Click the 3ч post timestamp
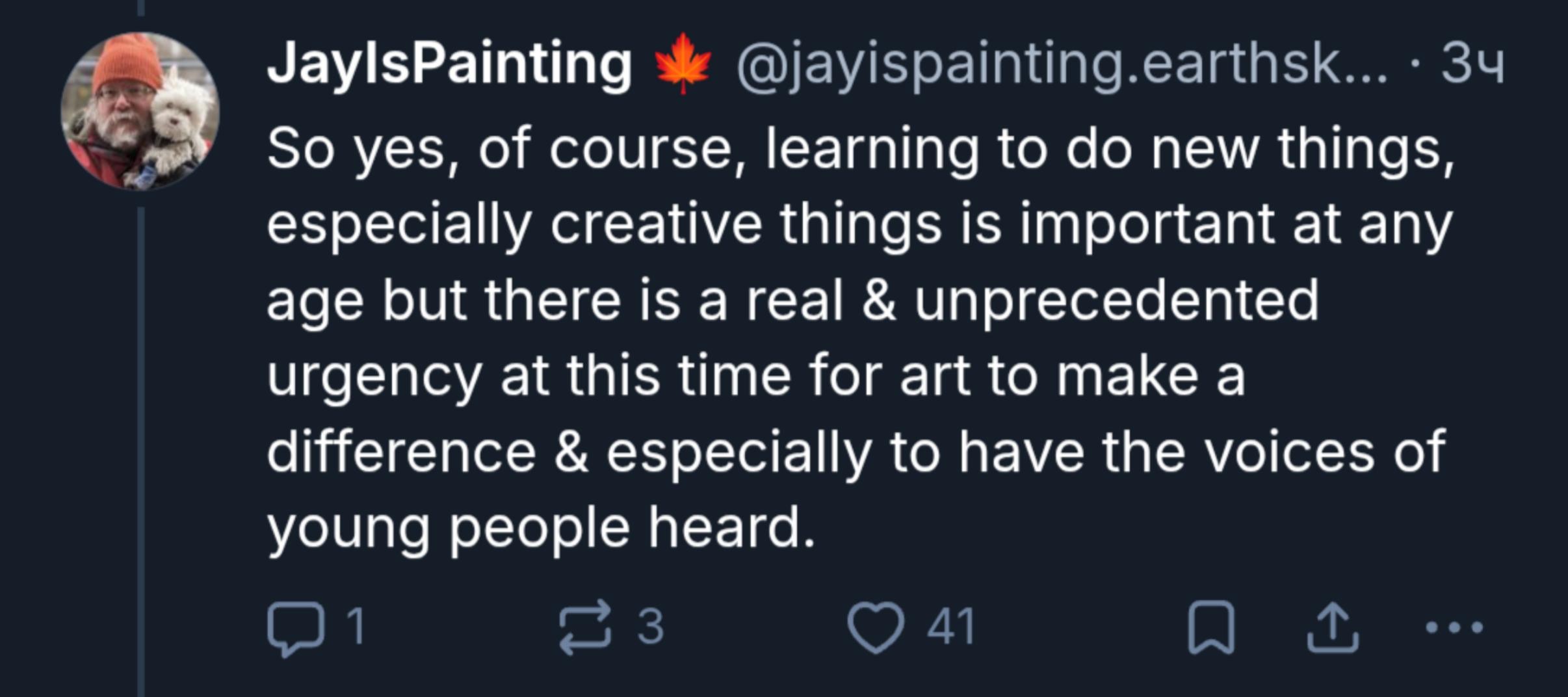1568x697 pixels. [x=1472, y=64]
